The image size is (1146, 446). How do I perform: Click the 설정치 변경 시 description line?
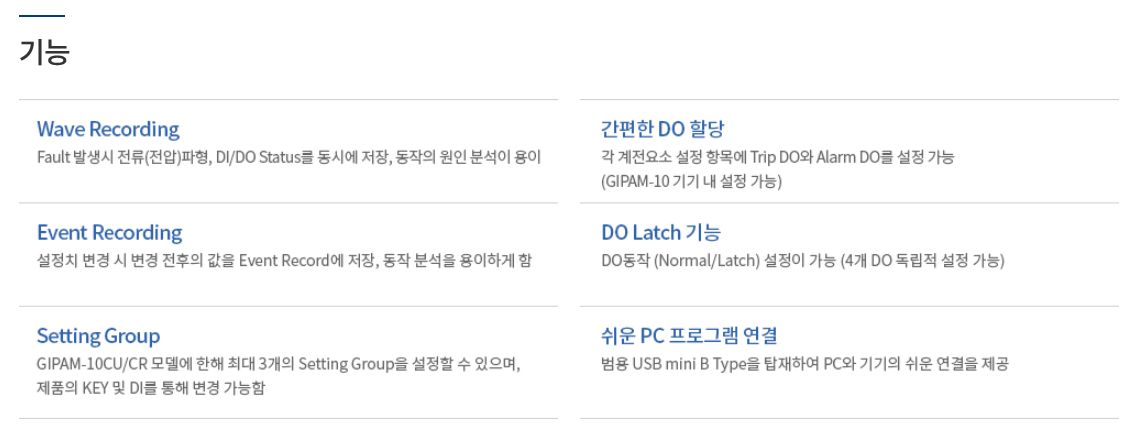point(284,261)
